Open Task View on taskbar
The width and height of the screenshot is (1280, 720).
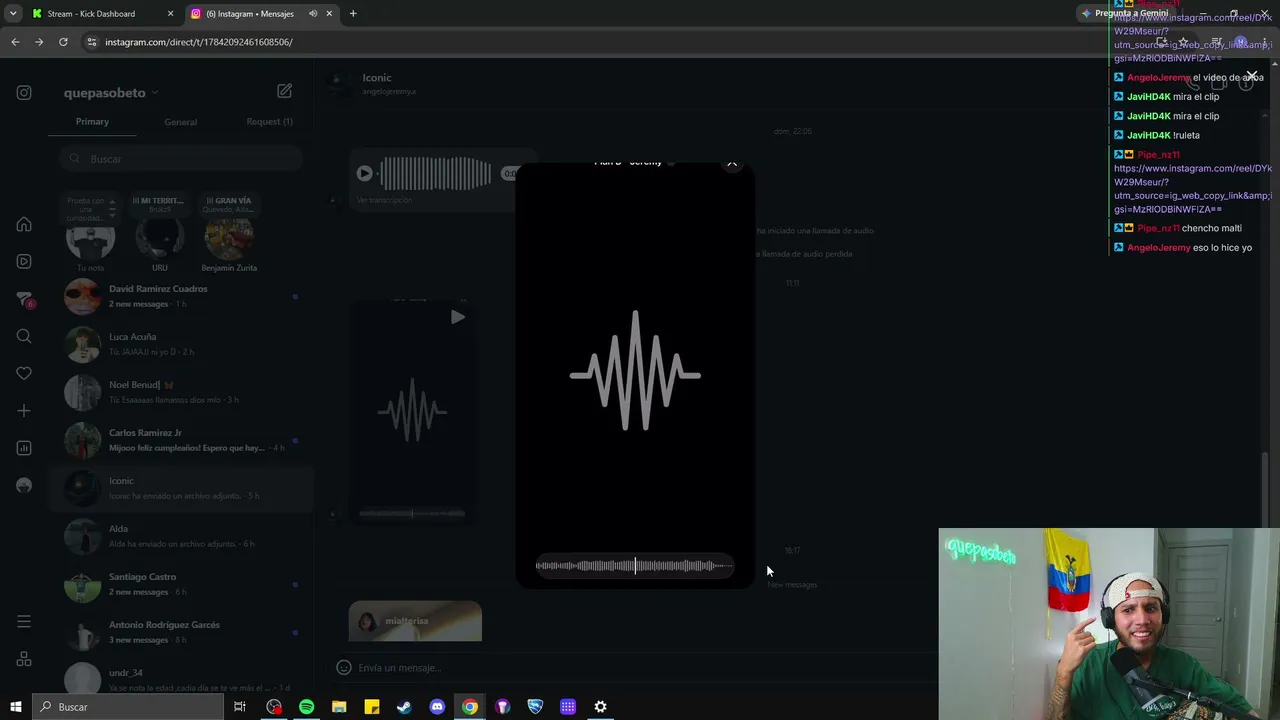tap(240, 707)
